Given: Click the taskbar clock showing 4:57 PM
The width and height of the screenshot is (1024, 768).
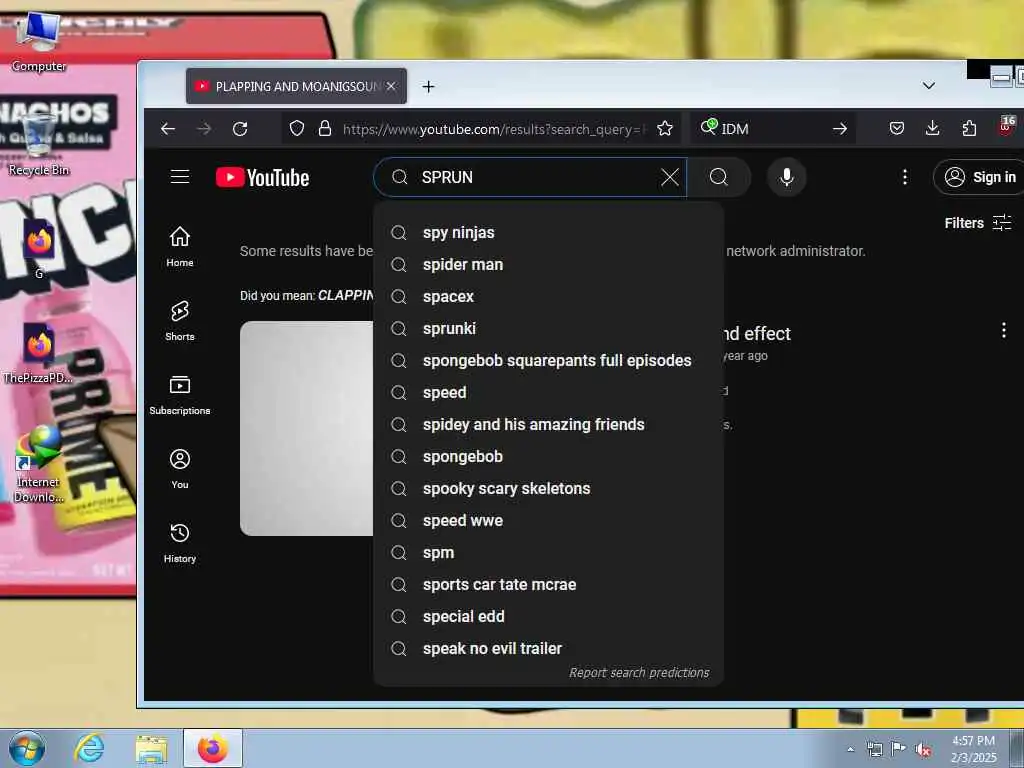Looking at the screenshot, I should point(974,749).
